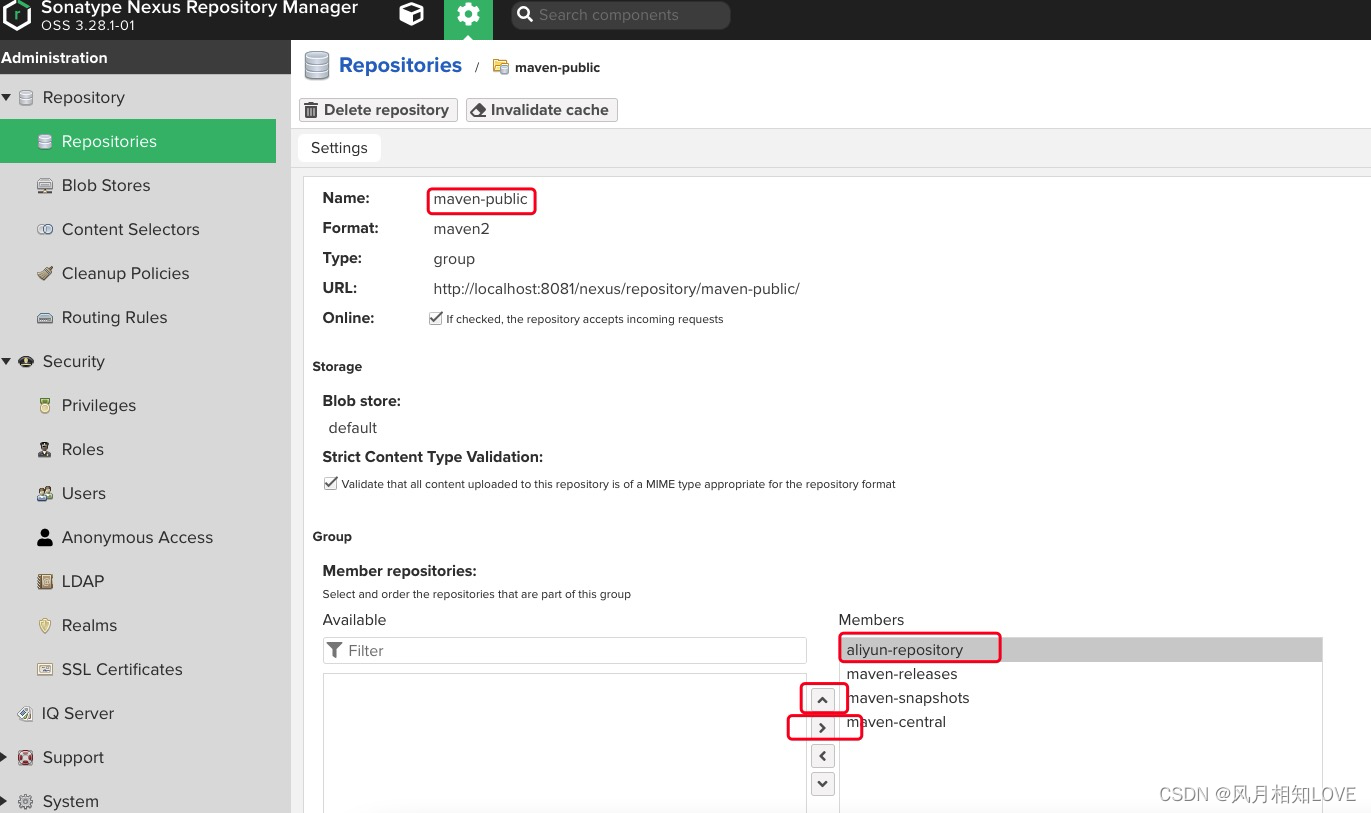Click the SSL Certificates icon
Screen dimensions: 1371x813
[x=45, y=669]
